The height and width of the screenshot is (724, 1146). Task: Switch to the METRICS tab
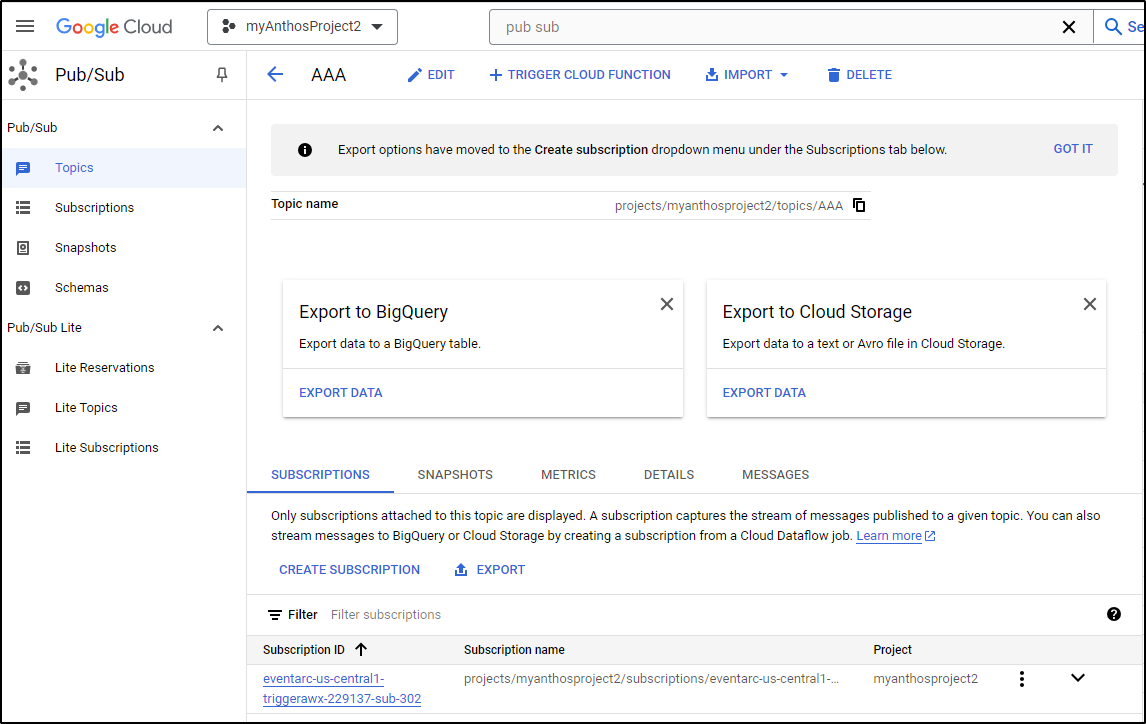pyautogui.click(x=568, y=475)
